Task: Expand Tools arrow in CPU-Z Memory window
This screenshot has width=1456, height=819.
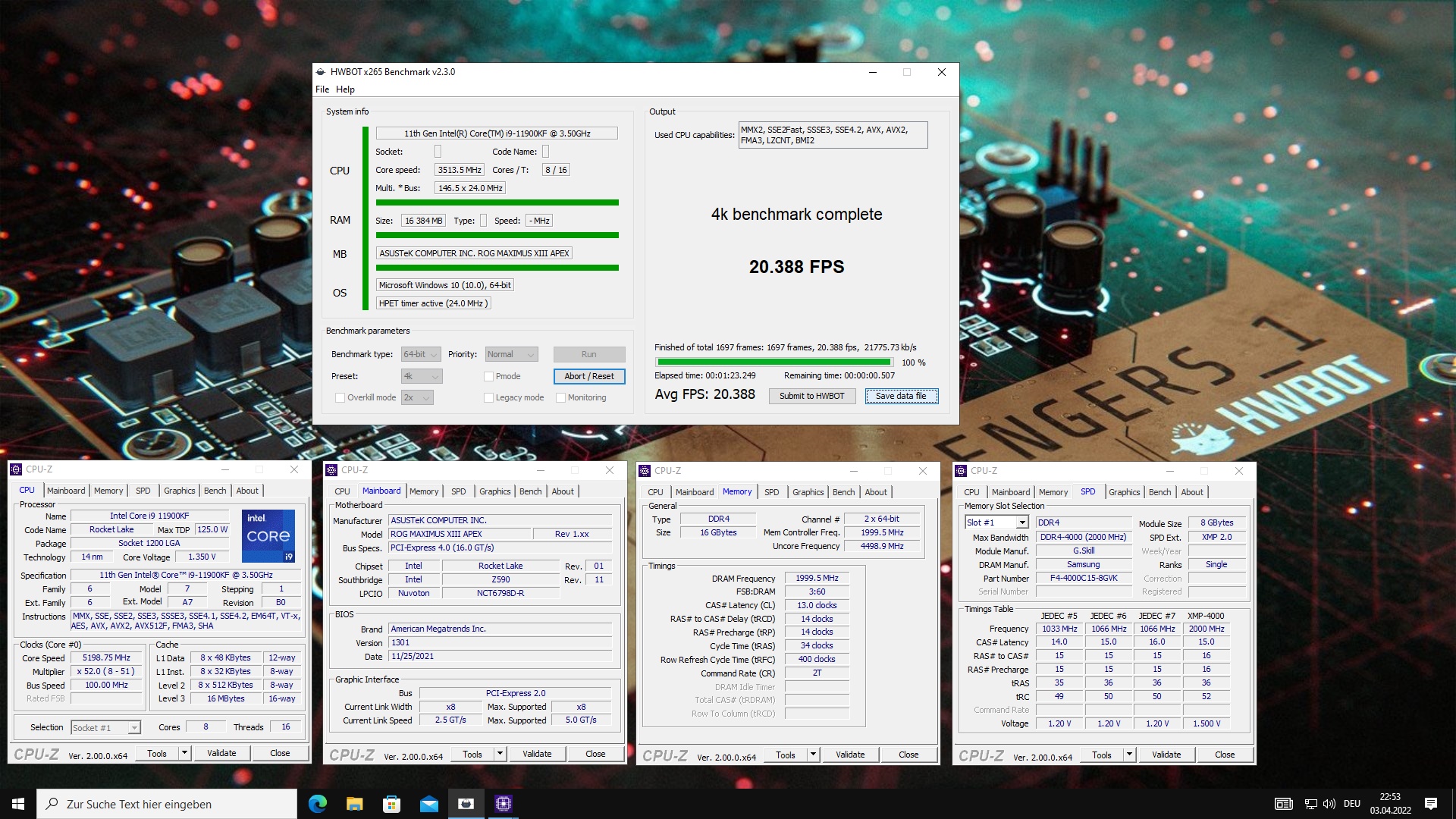Action: tap(813, 755)
